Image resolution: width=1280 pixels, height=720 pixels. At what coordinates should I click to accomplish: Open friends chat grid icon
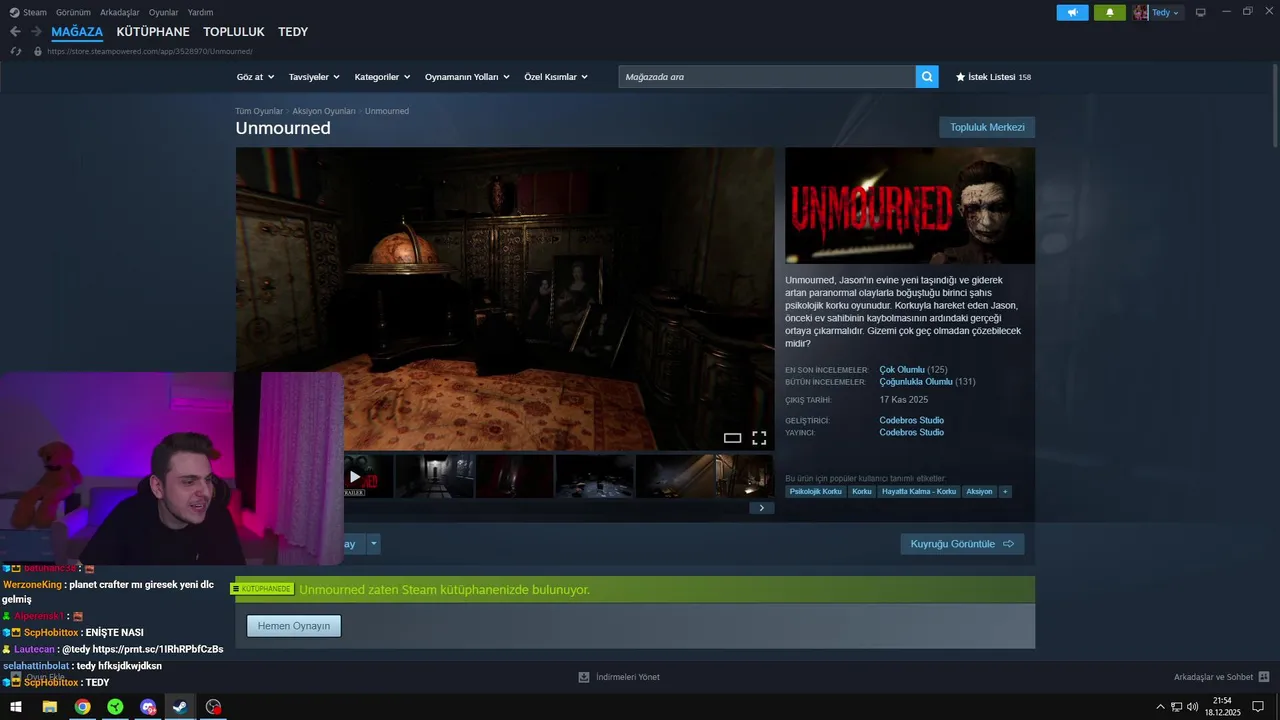1264,677
